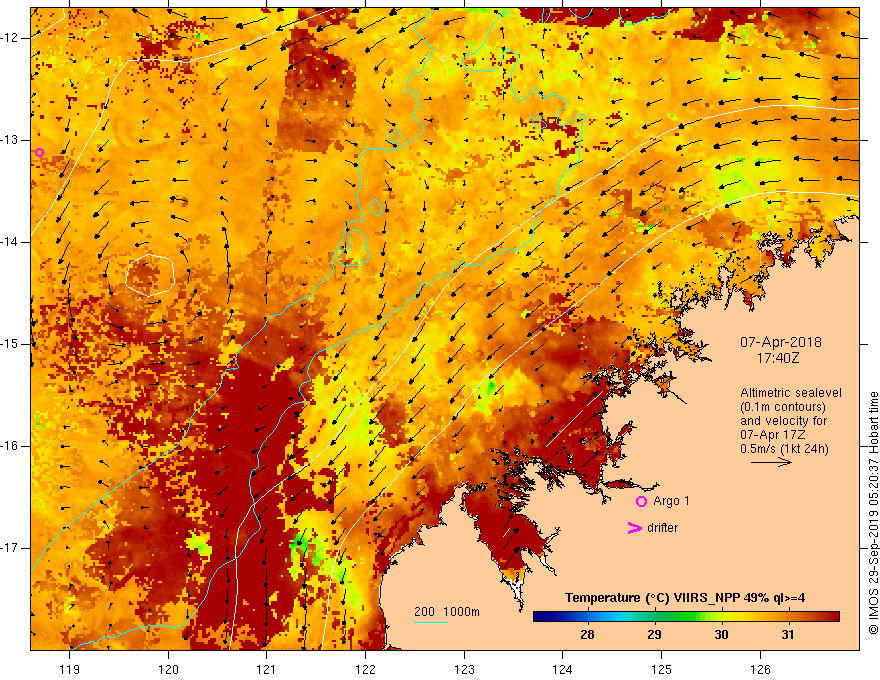Click the '29' colorbar tick label
Screen dimensions: 880x680
pos(654,635)
